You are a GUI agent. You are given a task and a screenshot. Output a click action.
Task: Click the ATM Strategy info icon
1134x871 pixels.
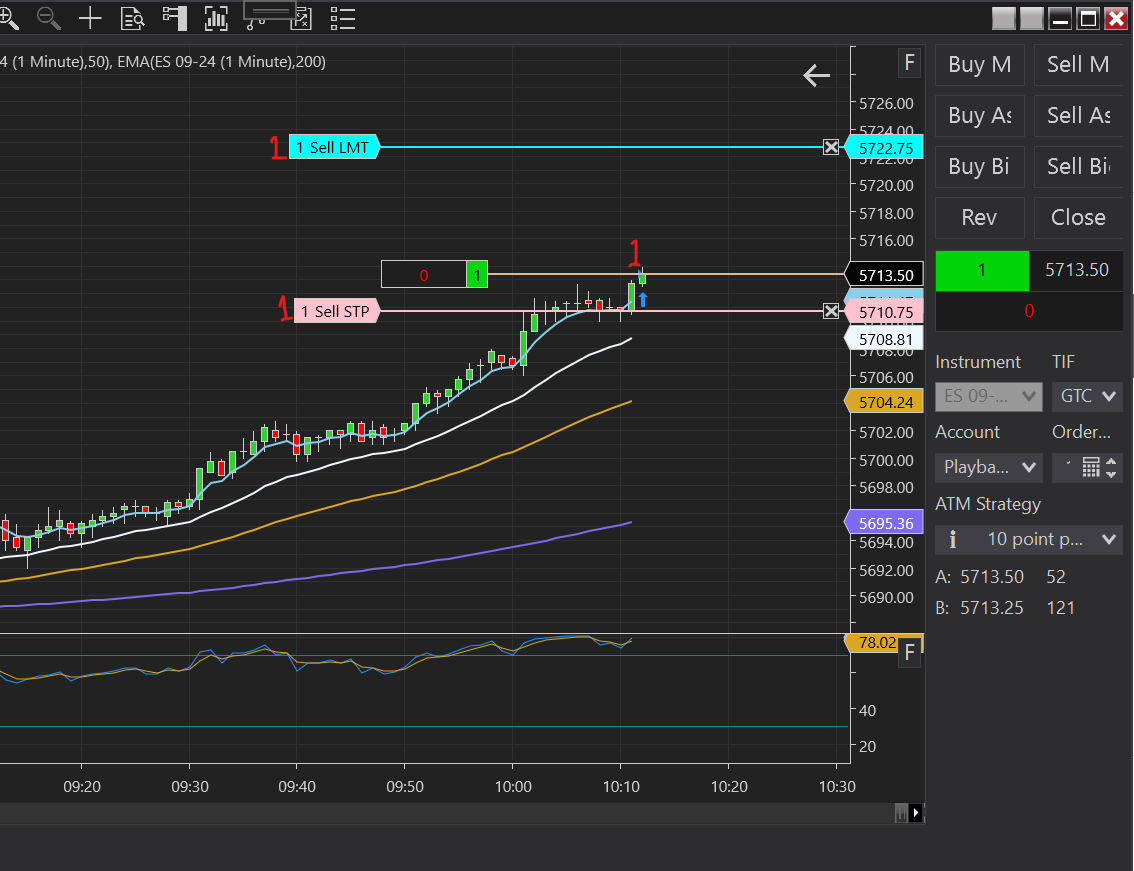click(952, 540)
